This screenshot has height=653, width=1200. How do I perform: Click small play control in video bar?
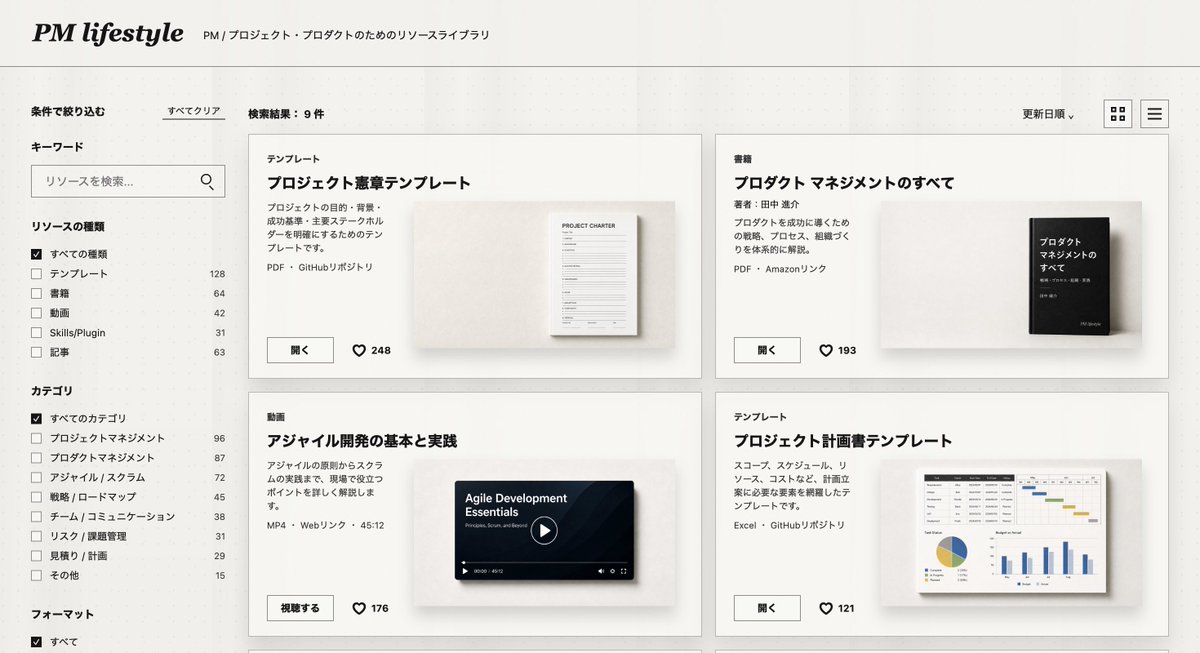pos(465,571)
